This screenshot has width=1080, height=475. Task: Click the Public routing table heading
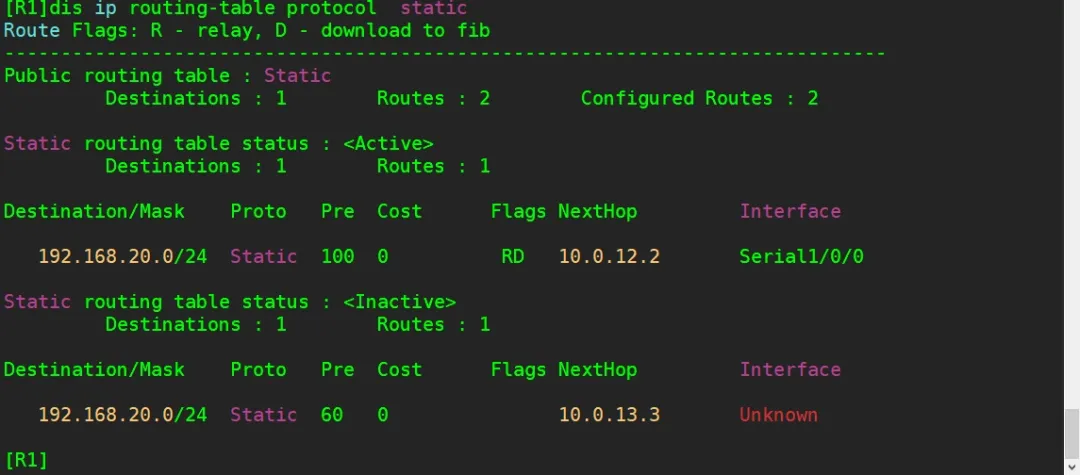(167, 75)
